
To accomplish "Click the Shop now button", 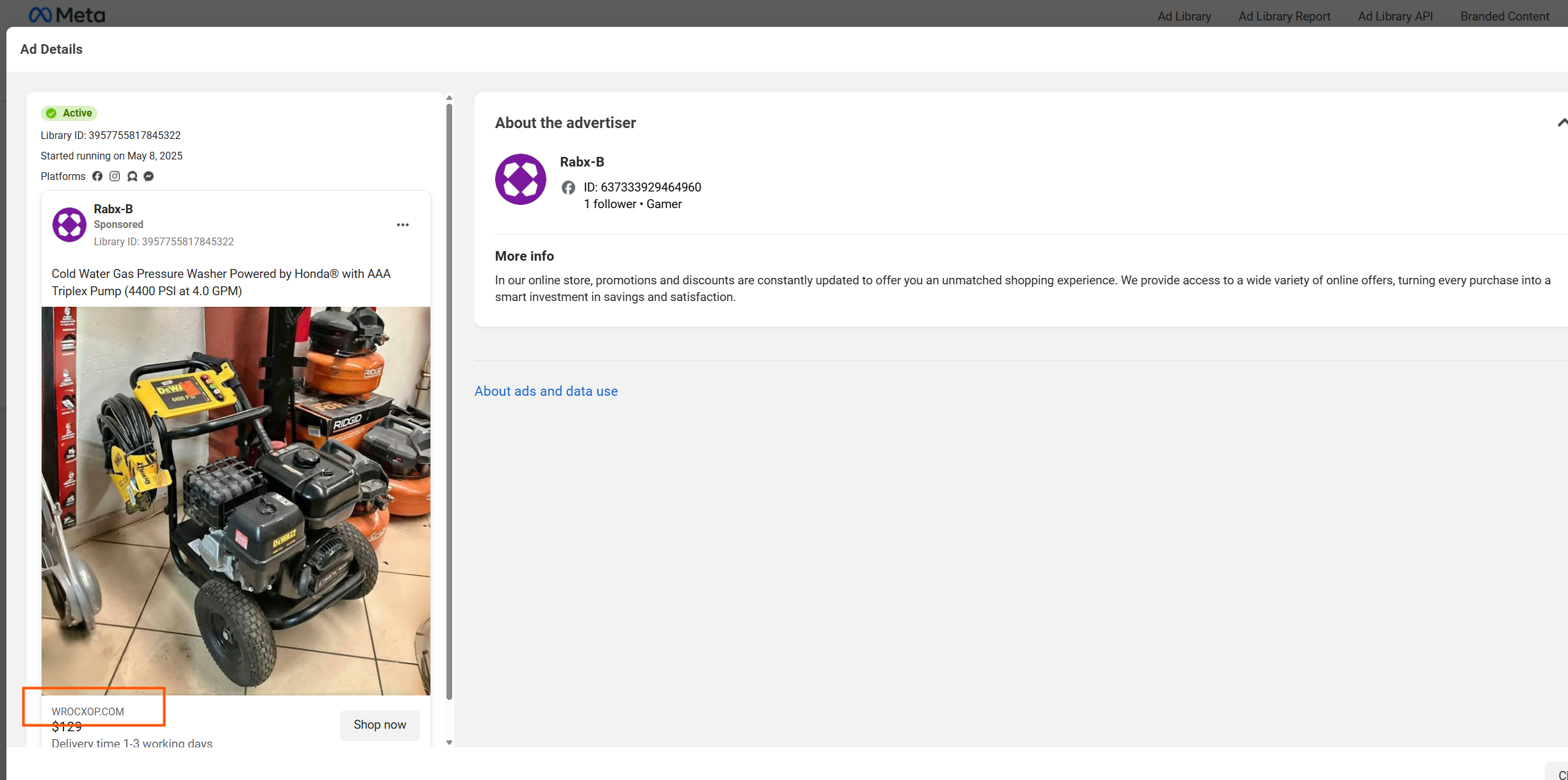I will point(380,724).
